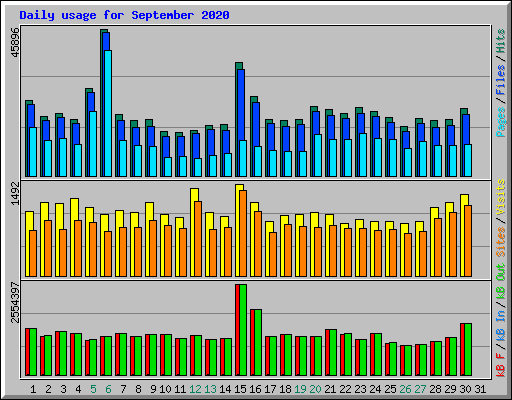The width and height of the screenshot is (512, 400).
Task: Click day 21 on the x-axis
Action: click(x=330, y=389)
